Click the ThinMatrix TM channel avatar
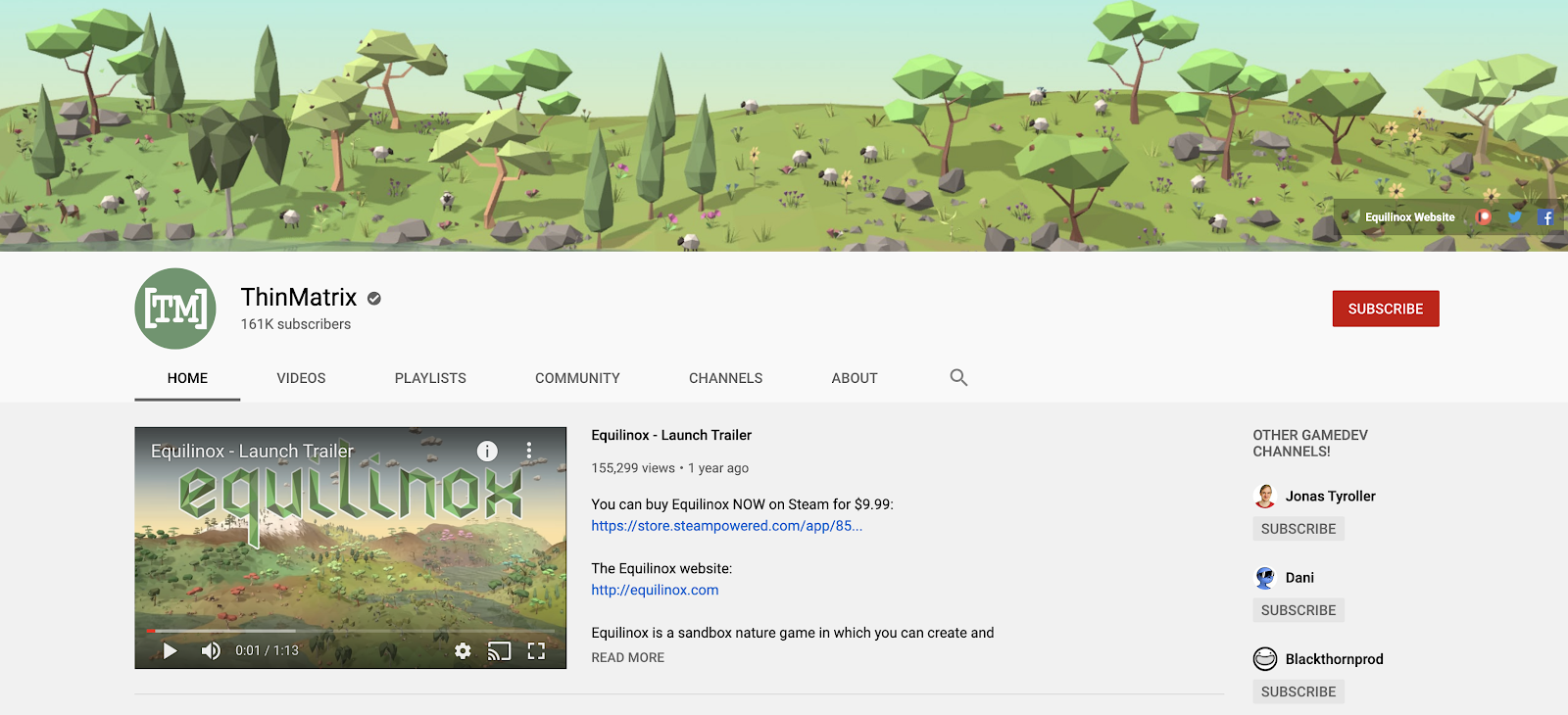Screen dimensions: 1568x715 [x=175, y=309]
